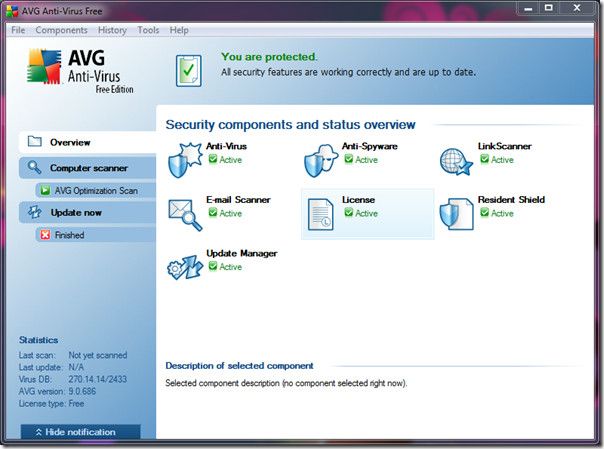Click the E-mail Scanner Active green check
The height and width of the screenshot is (449, 604).
(213, 213)
